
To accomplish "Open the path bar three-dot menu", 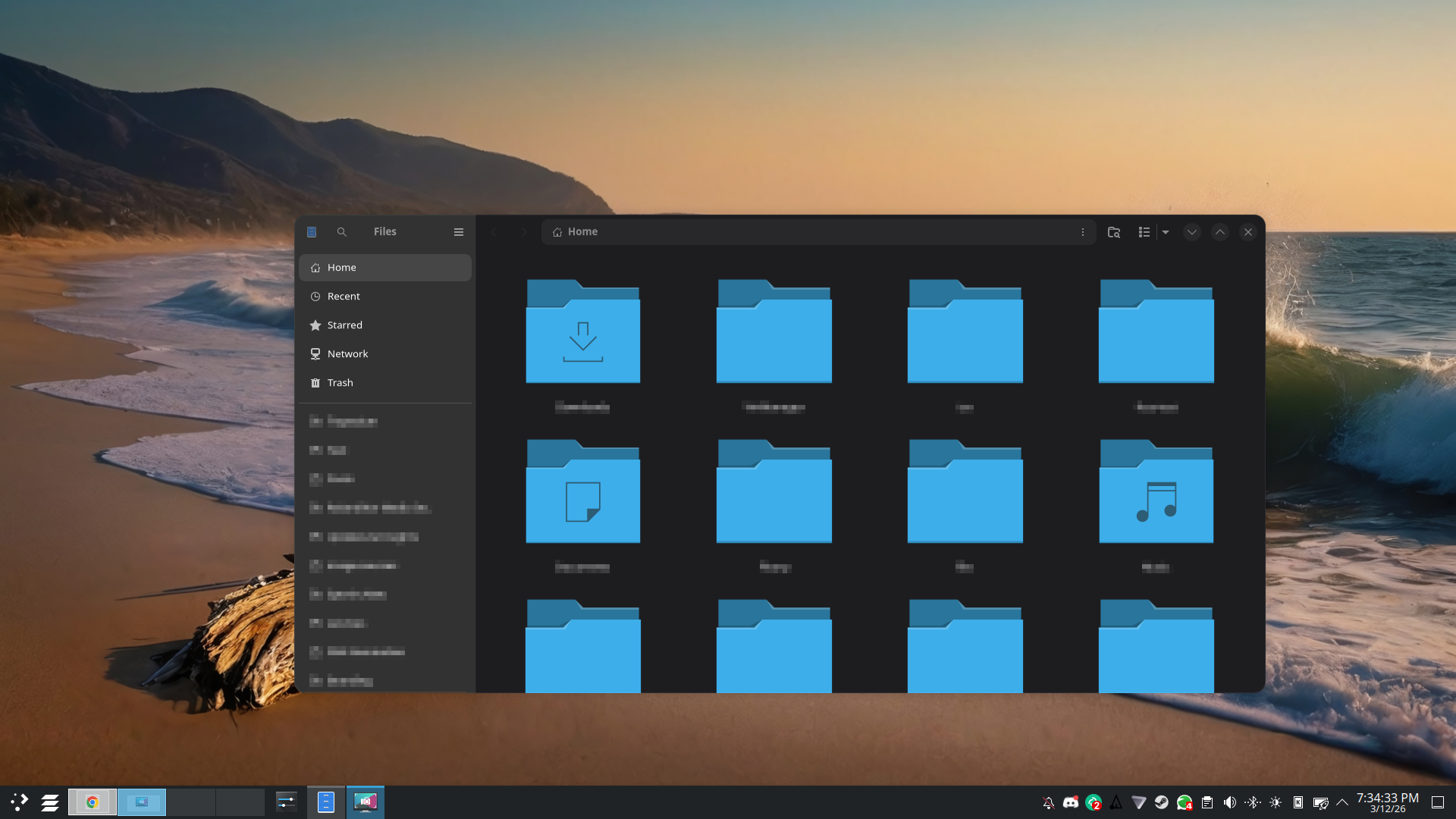I will (x=1083, y=232).
